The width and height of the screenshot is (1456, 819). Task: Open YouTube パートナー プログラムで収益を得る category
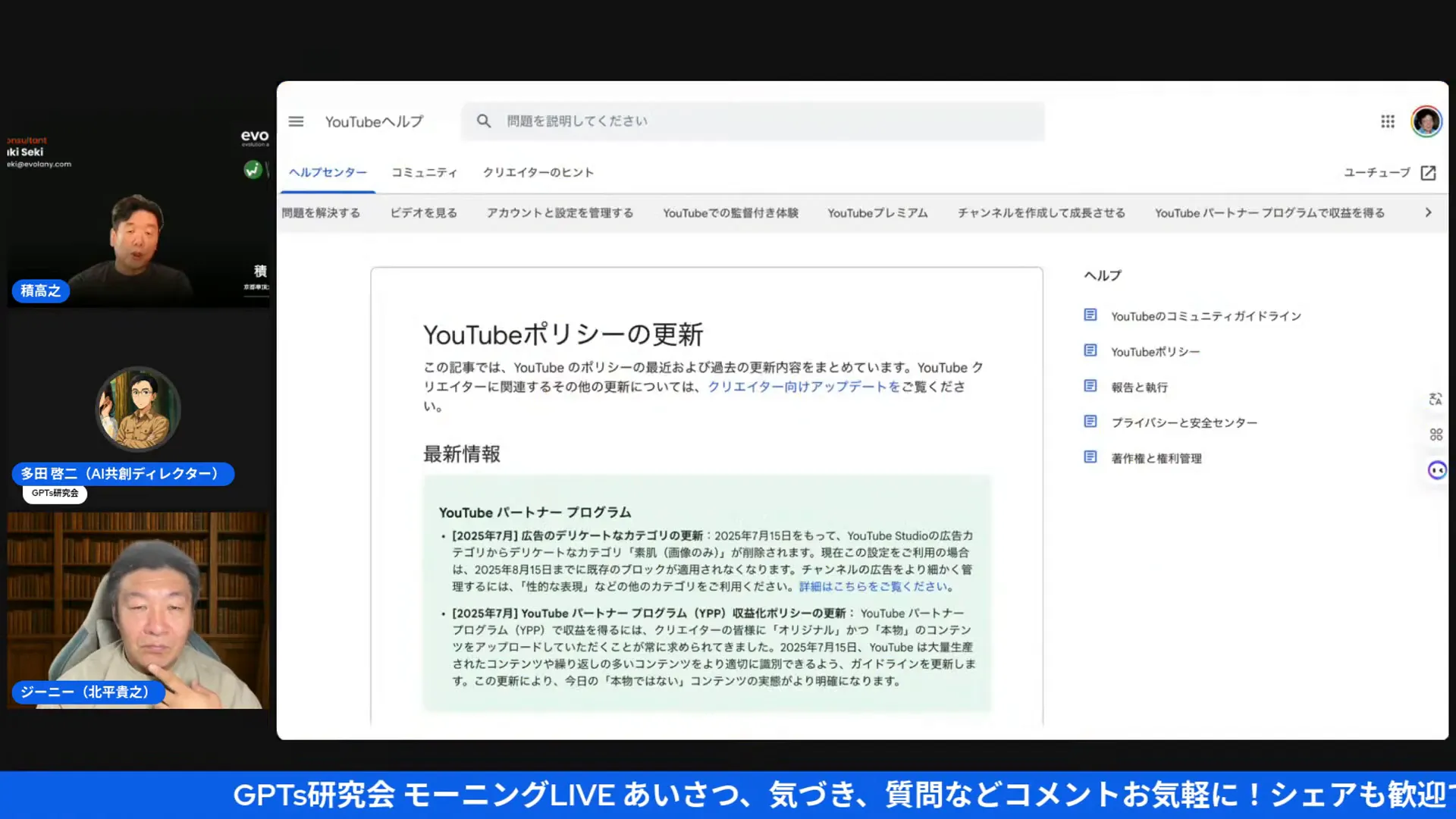[x=1269, y=213]
